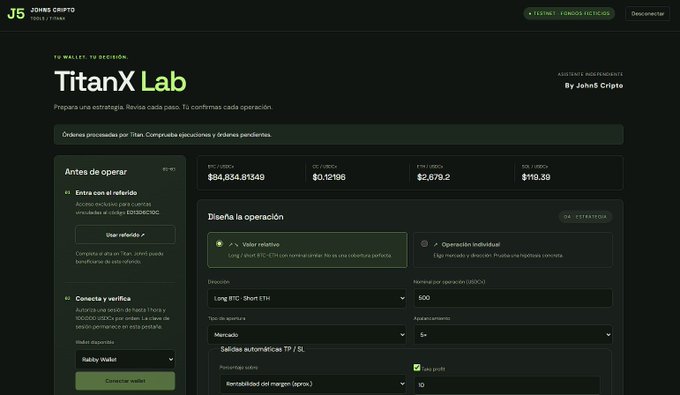Click the Testnet fondos ficticios status badge
680x395 pixels.
tap(569, 13)
